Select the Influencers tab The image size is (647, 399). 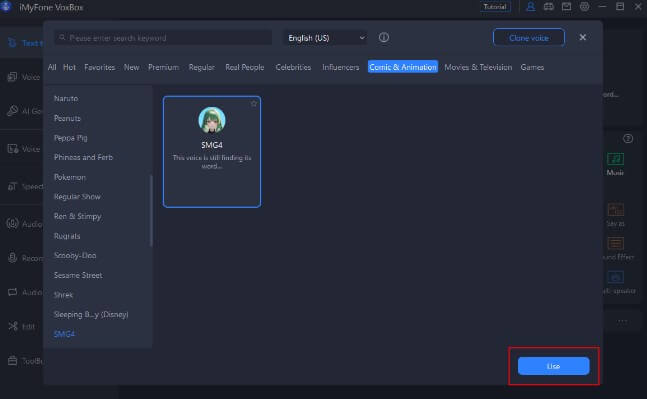(340, 67)
